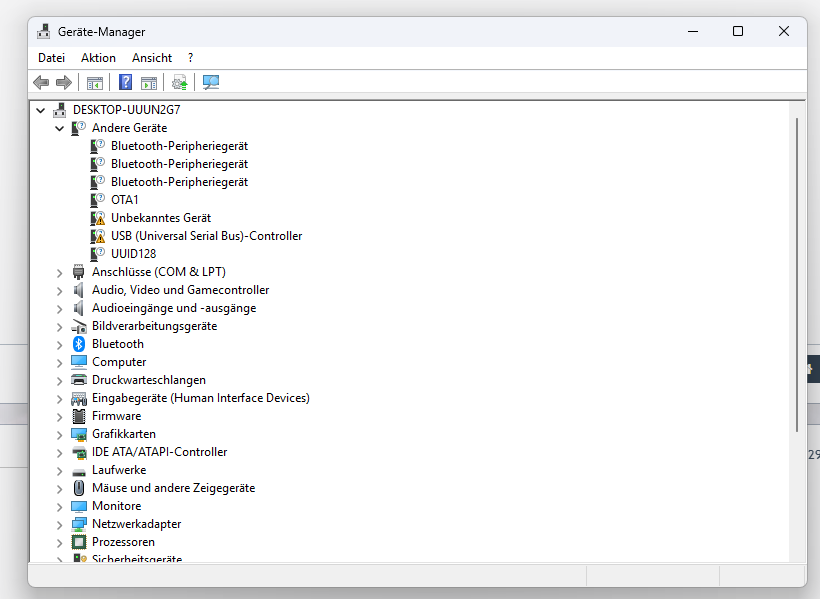Open the blue question mark help icon
Image resolution: width=820 pixels, height=599 pixels.
point(126,82)
